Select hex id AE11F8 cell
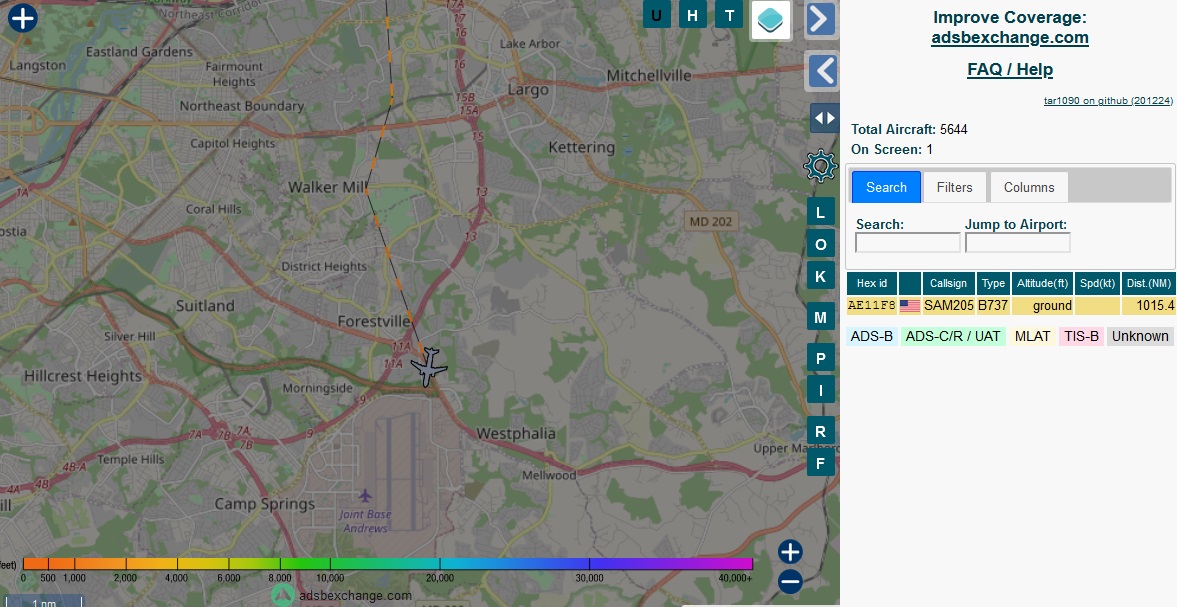1177x607 pixels. tap(871, 305)
